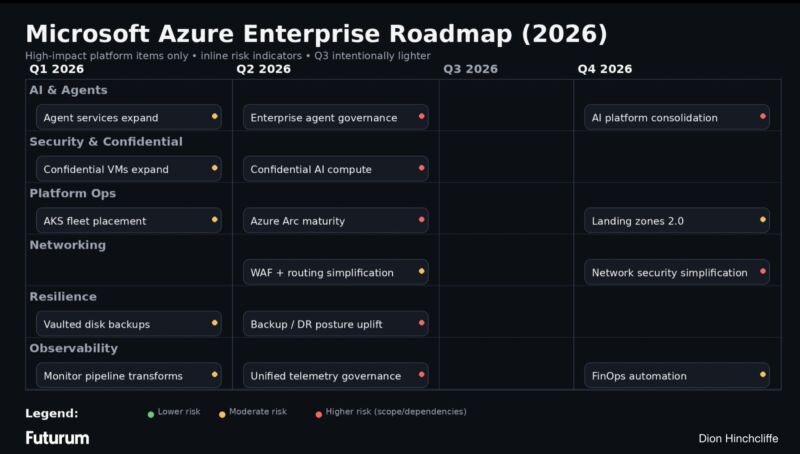Screen dimensions: 800x454
Task: Click the Dion Hinchcliffe author name
Action: point(737,439)
